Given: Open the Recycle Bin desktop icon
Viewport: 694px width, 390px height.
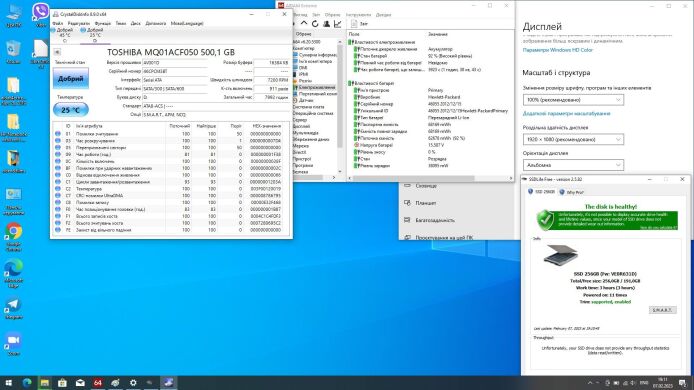Looking at the screenshot, I should 13,52.
